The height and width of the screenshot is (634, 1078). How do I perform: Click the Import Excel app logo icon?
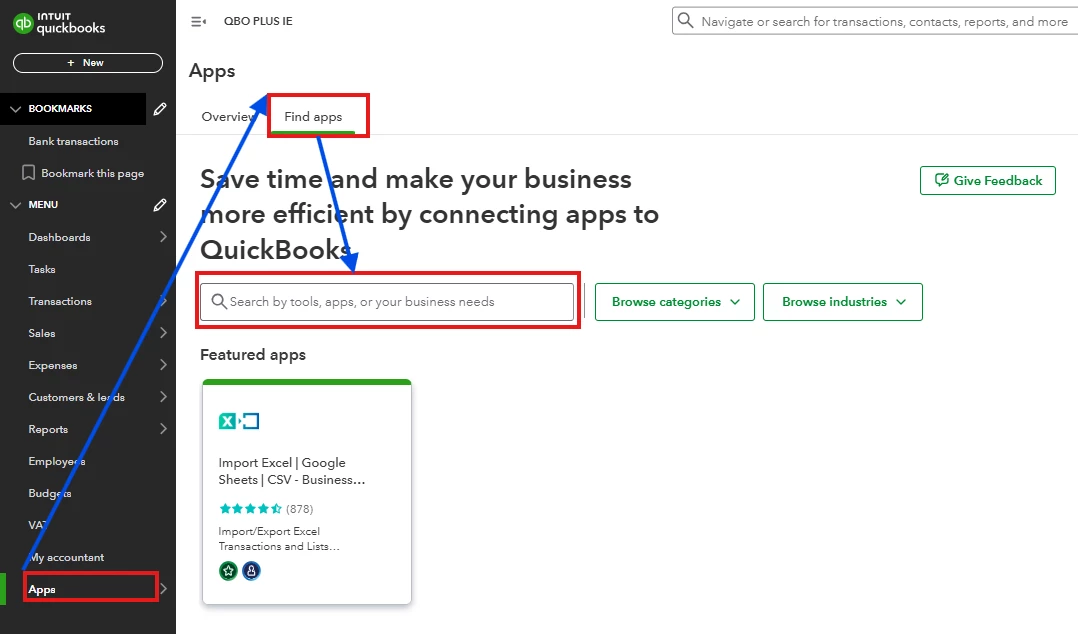(x=239, y=421)
